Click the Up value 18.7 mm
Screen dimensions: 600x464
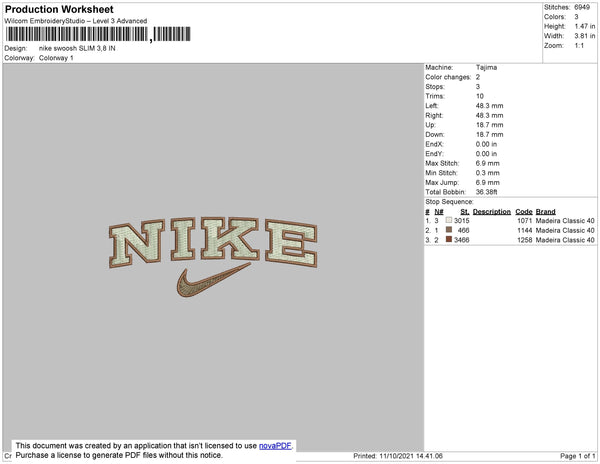pos(489,125)
